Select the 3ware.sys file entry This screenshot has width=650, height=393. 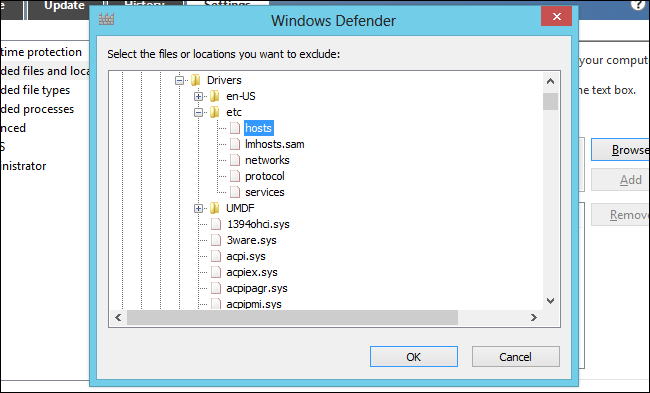click(x=252, y=240)
